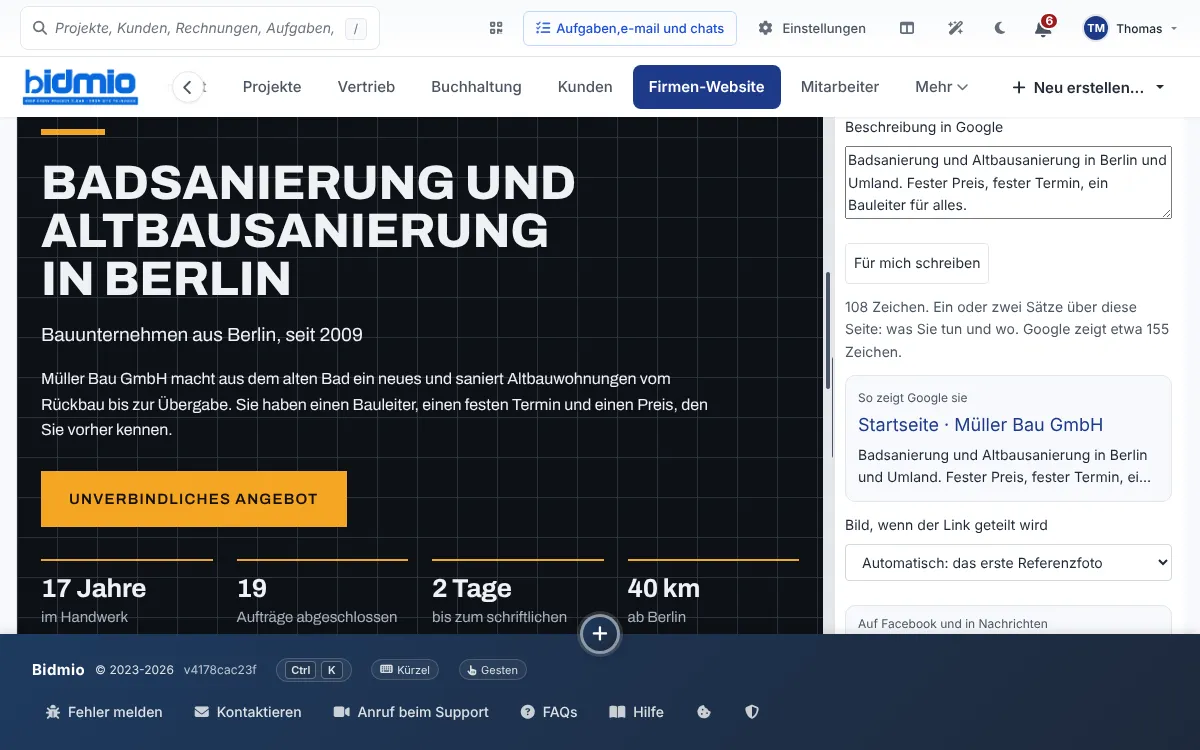Click the Bild, wenn der Link geteilt wird label

click(946, 525)
